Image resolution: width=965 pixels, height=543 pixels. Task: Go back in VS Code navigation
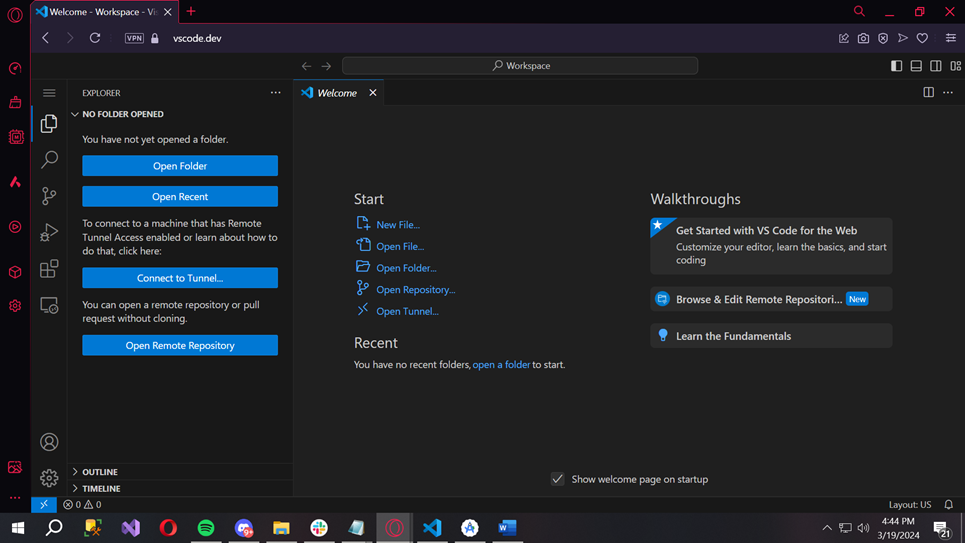tap(306, 66)
